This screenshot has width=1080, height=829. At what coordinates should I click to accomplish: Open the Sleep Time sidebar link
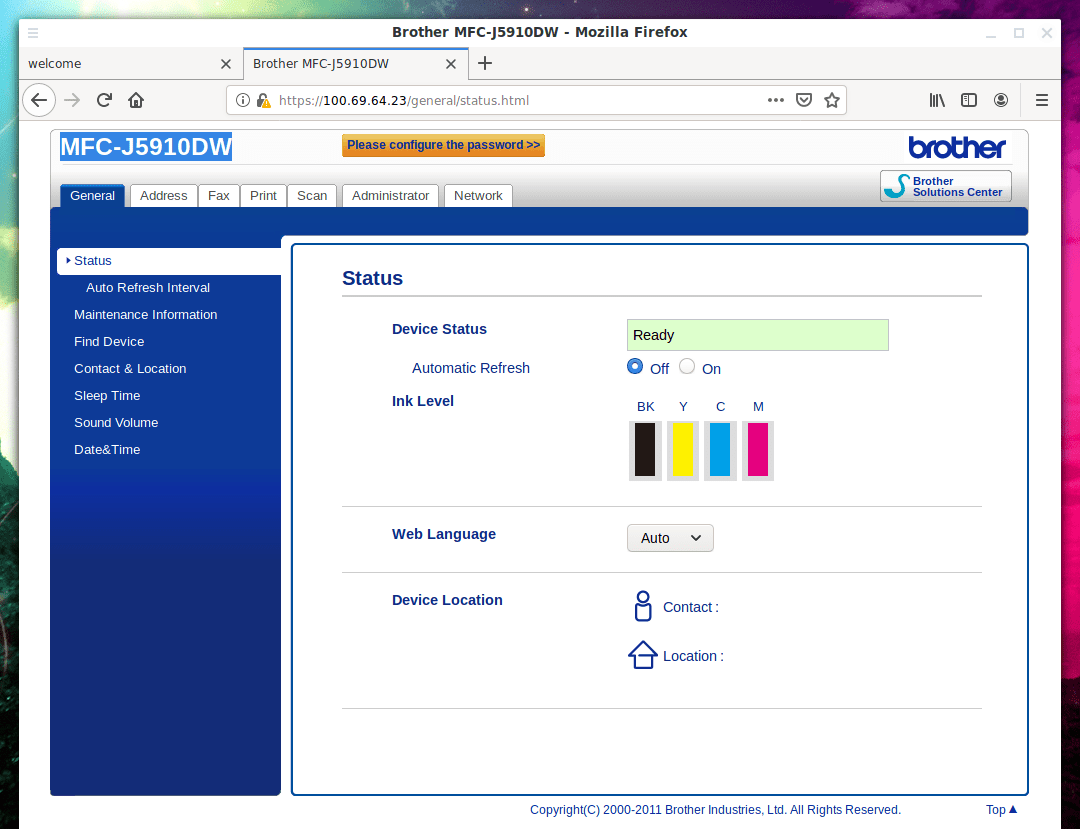(107, 396)
